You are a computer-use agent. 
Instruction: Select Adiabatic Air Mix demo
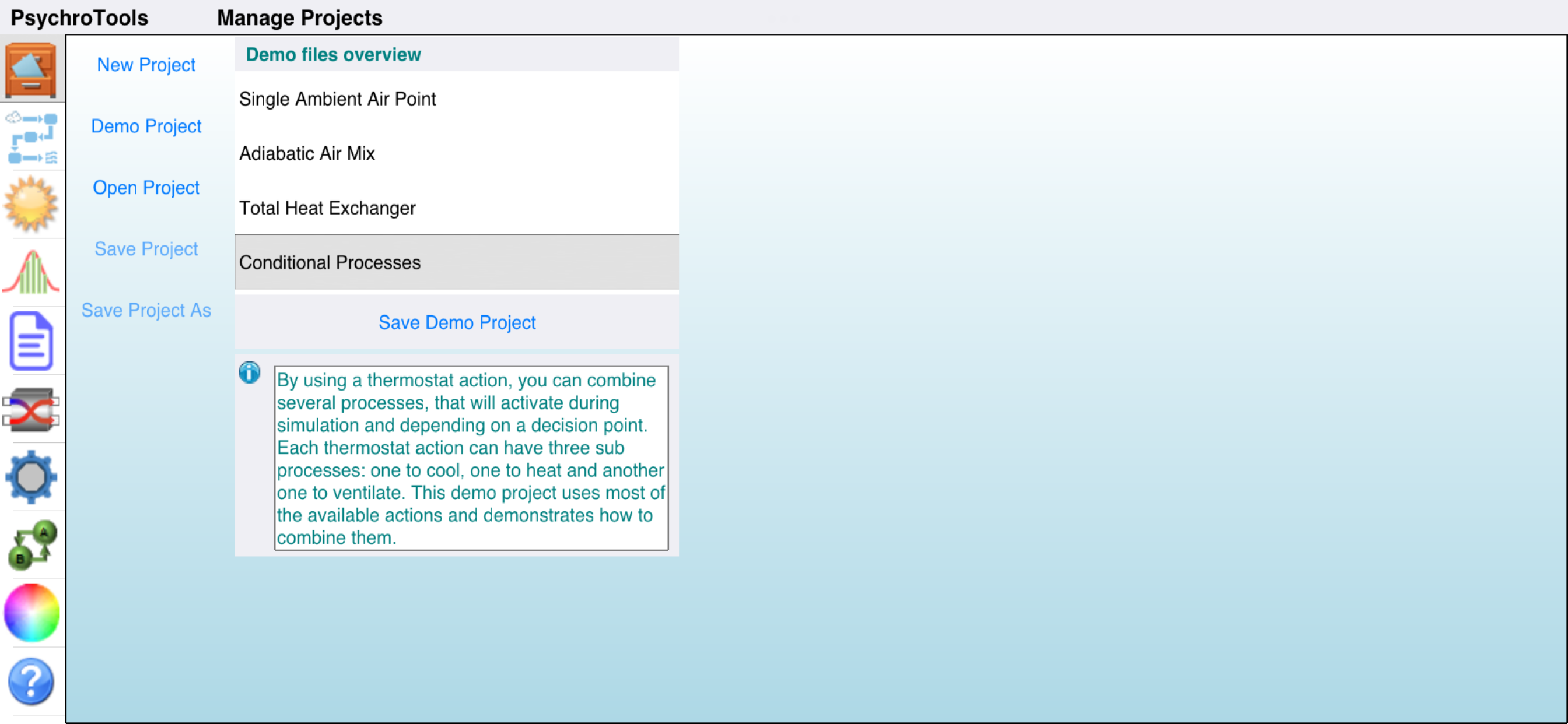tap(457, 153)
